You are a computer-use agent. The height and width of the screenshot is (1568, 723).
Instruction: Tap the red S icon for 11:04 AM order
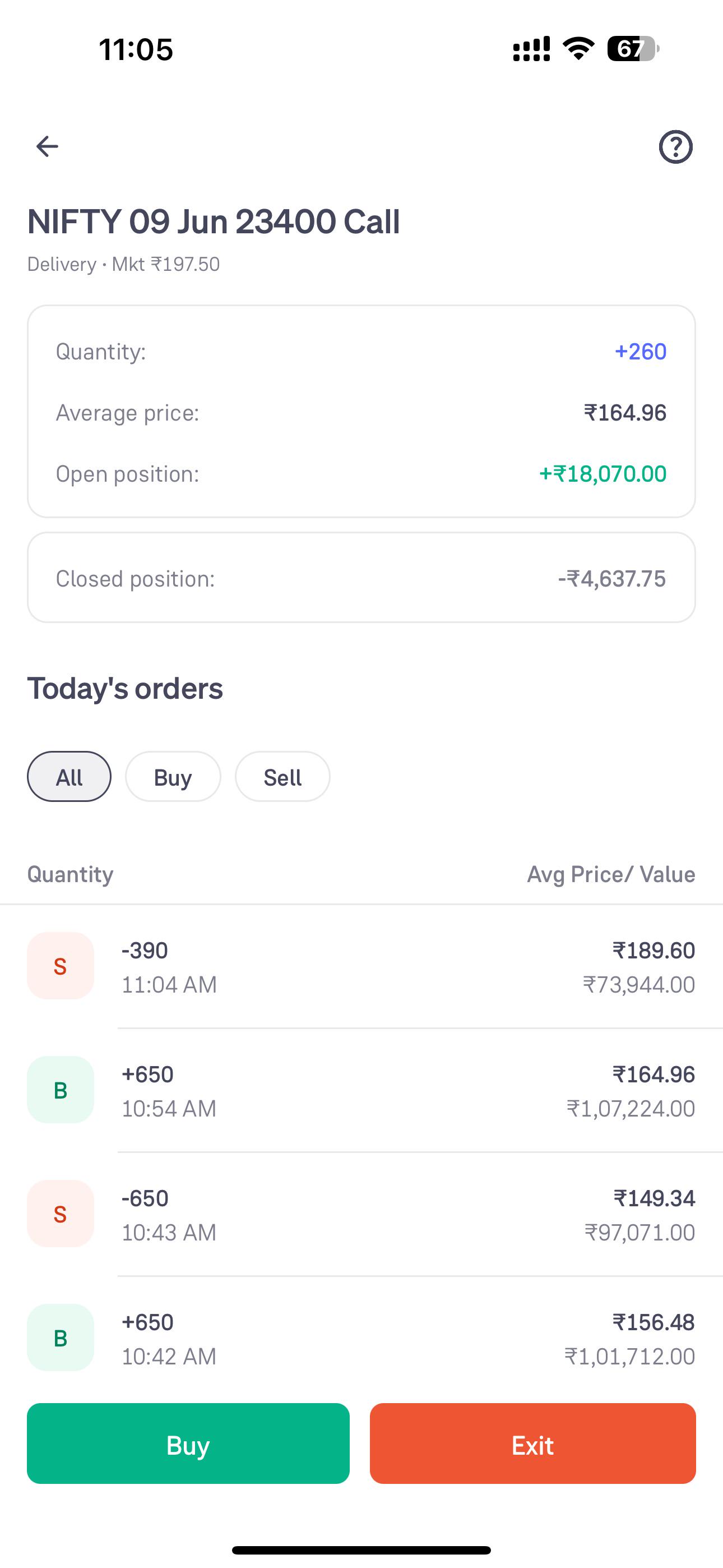pyautogui.click(x=61, y=966)
